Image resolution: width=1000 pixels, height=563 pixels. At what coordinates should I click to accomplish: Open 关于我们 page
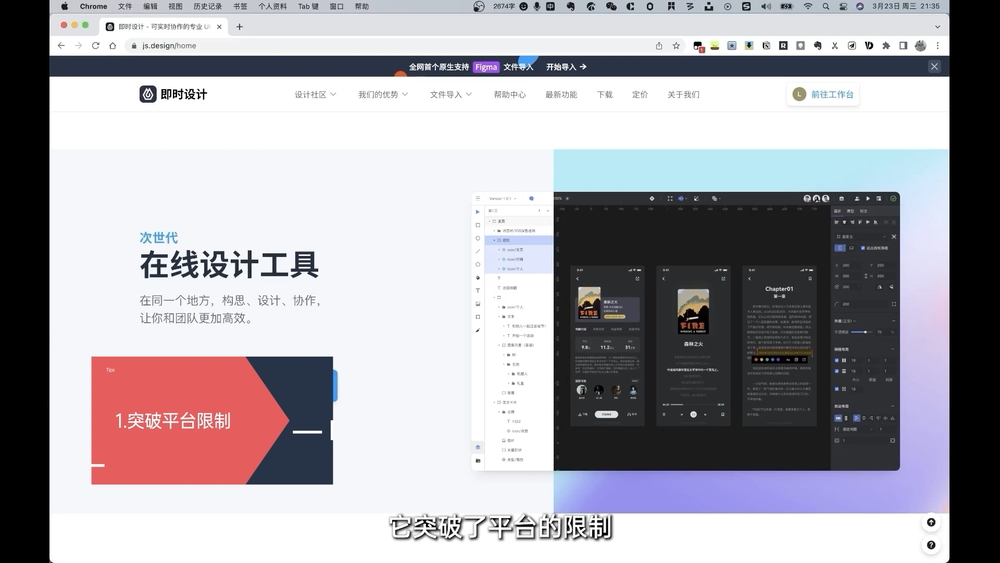683,94
